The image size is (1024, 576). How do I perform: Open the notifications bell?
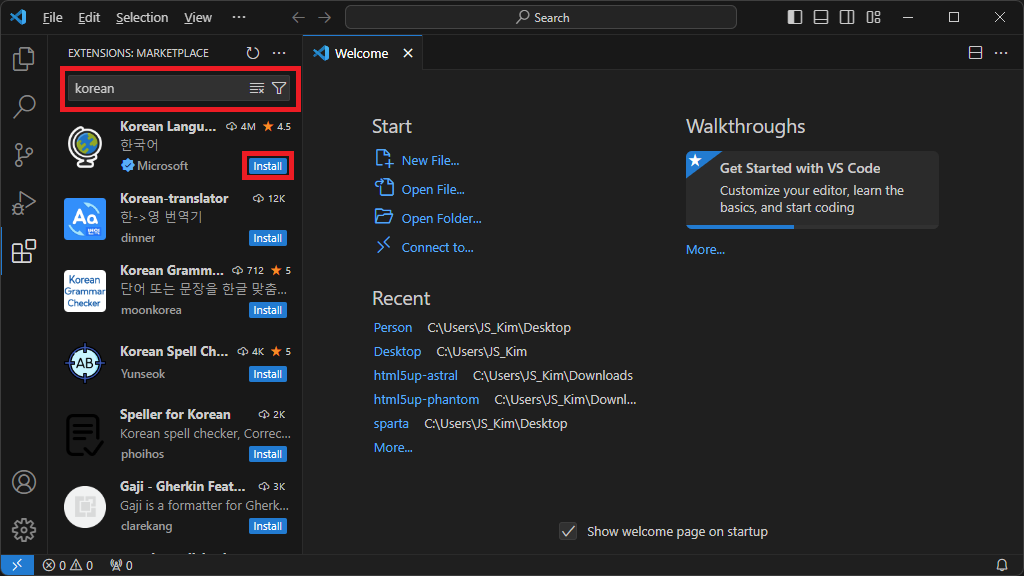1001,565
